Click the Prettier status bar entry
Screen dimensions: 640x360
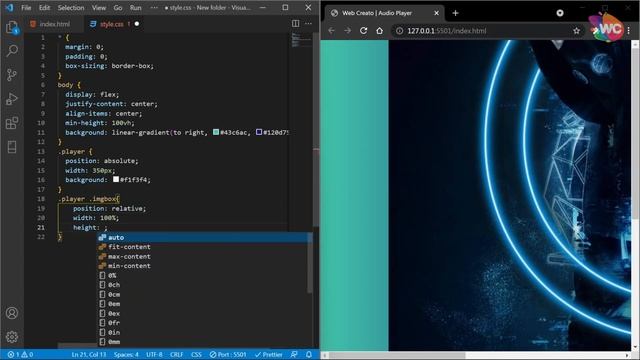coord(269,355)
